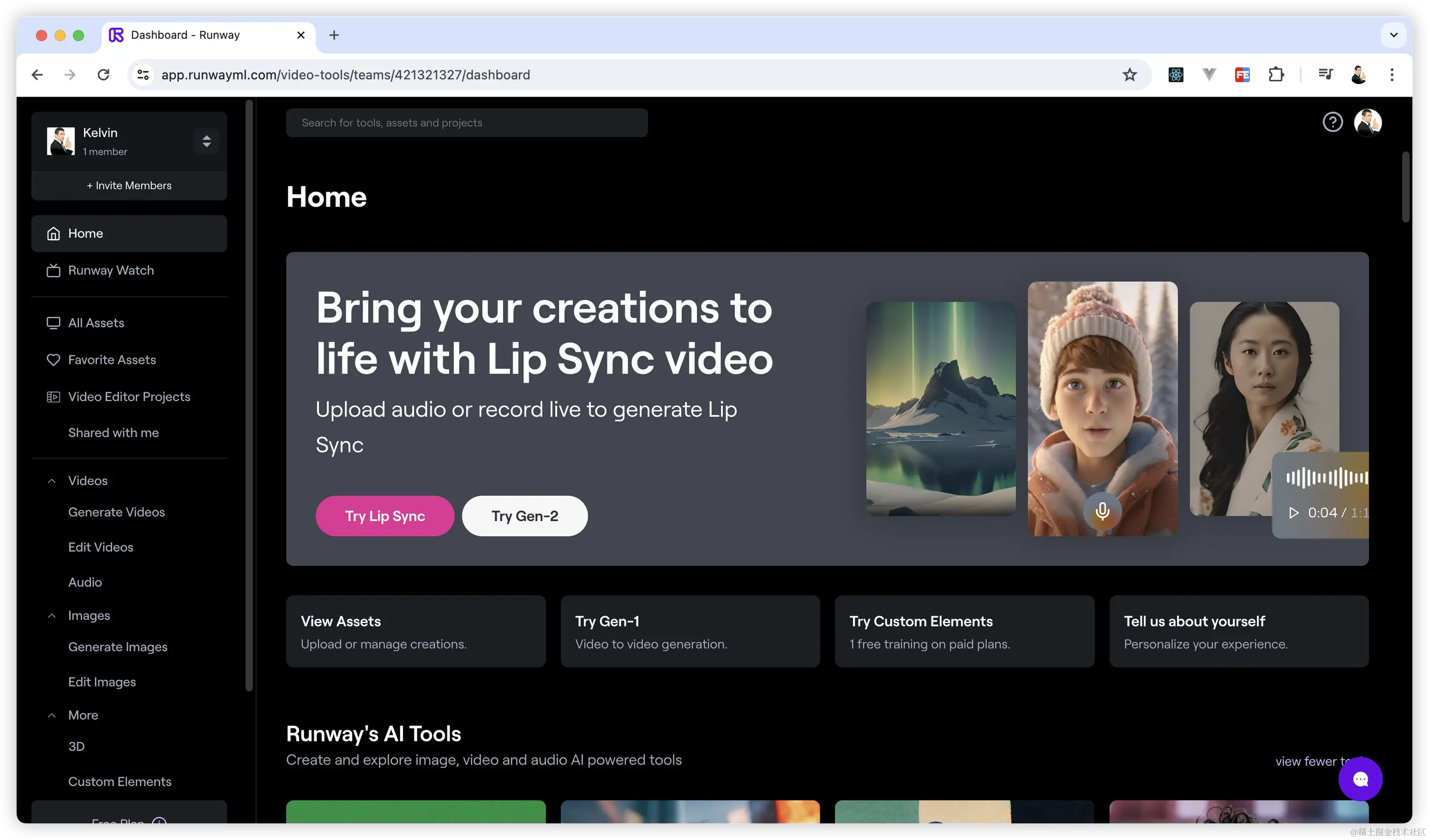Click the help question mark icon
This screenshot has height=840, width=1429.
coord(1332,122)
